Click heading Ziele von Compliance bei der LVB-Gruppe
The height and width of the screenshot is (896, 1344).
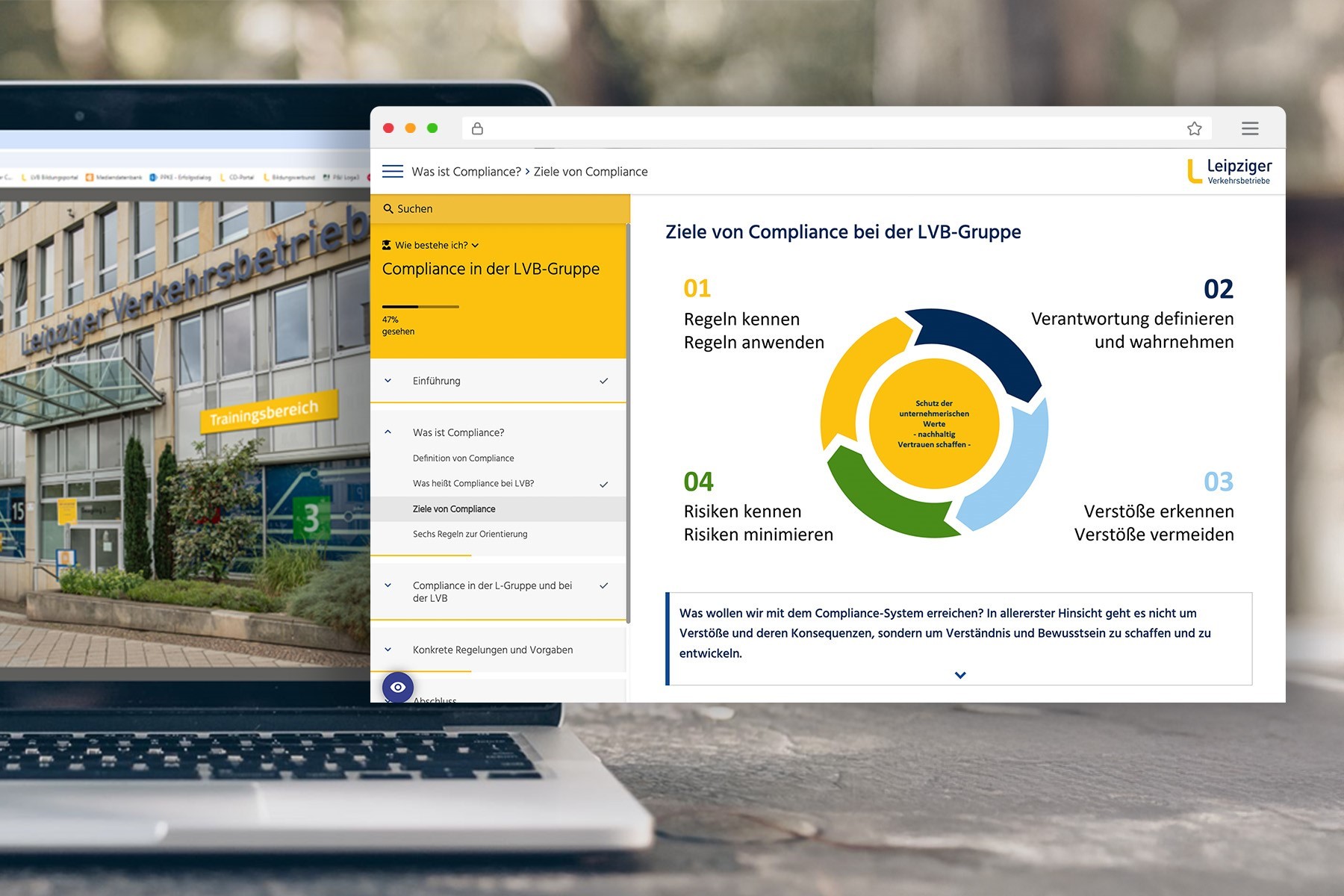click(x=843, y=232)
